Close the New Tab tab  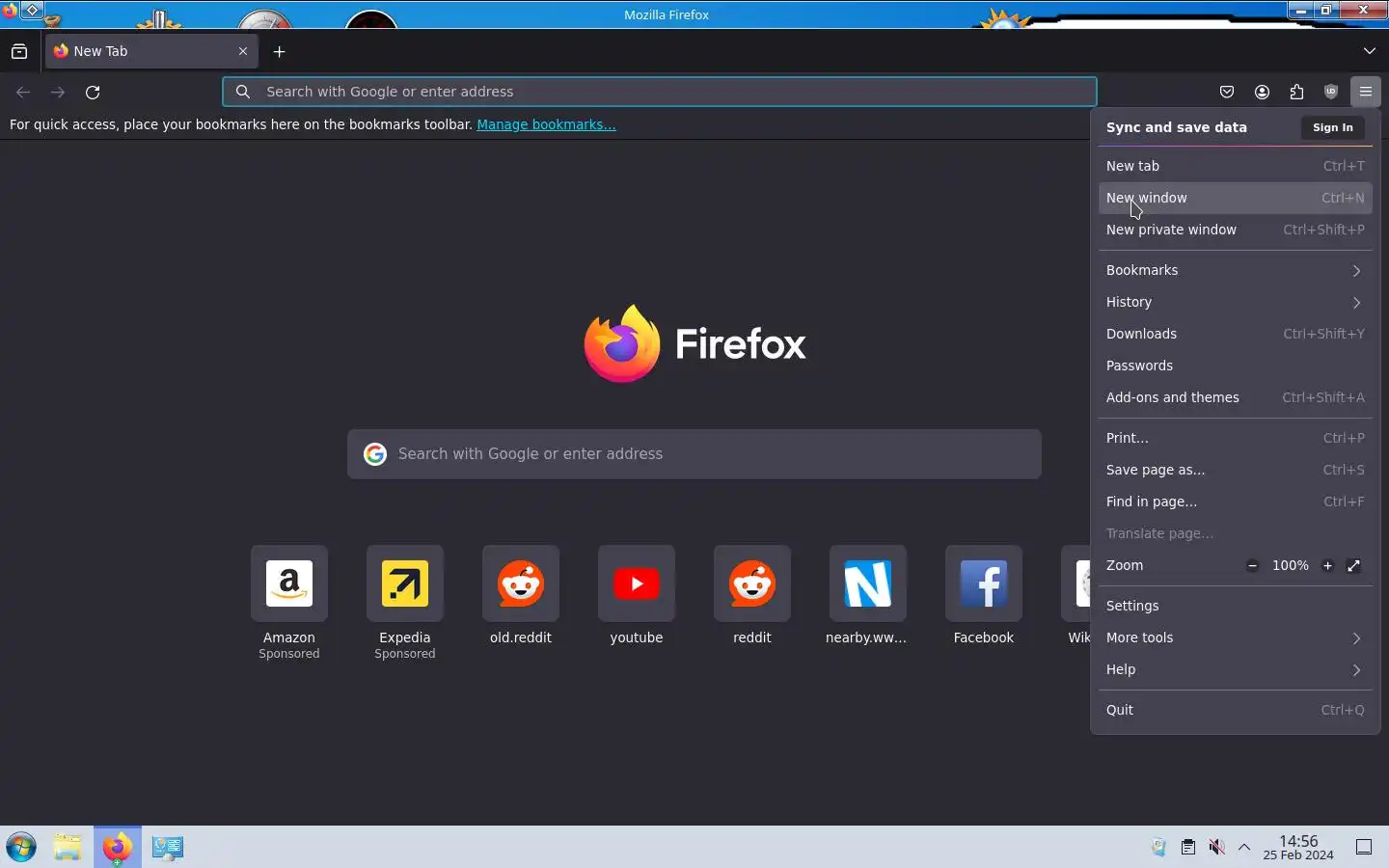pos(243,51)
